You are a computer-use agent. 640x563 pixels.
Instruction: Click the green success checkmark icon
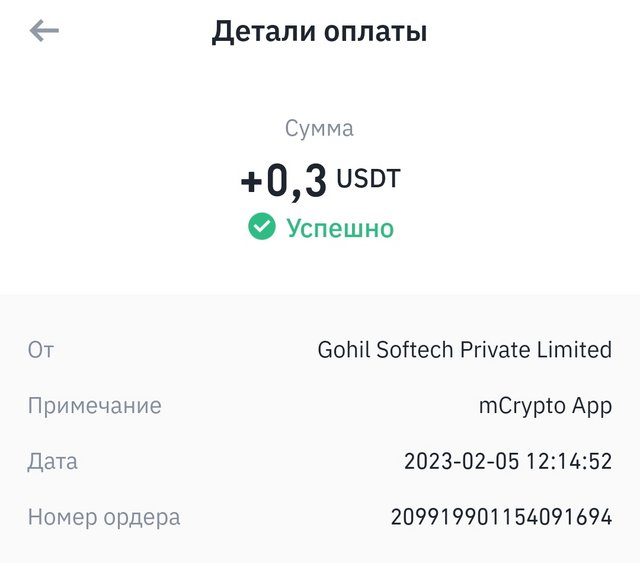point(262,226)
